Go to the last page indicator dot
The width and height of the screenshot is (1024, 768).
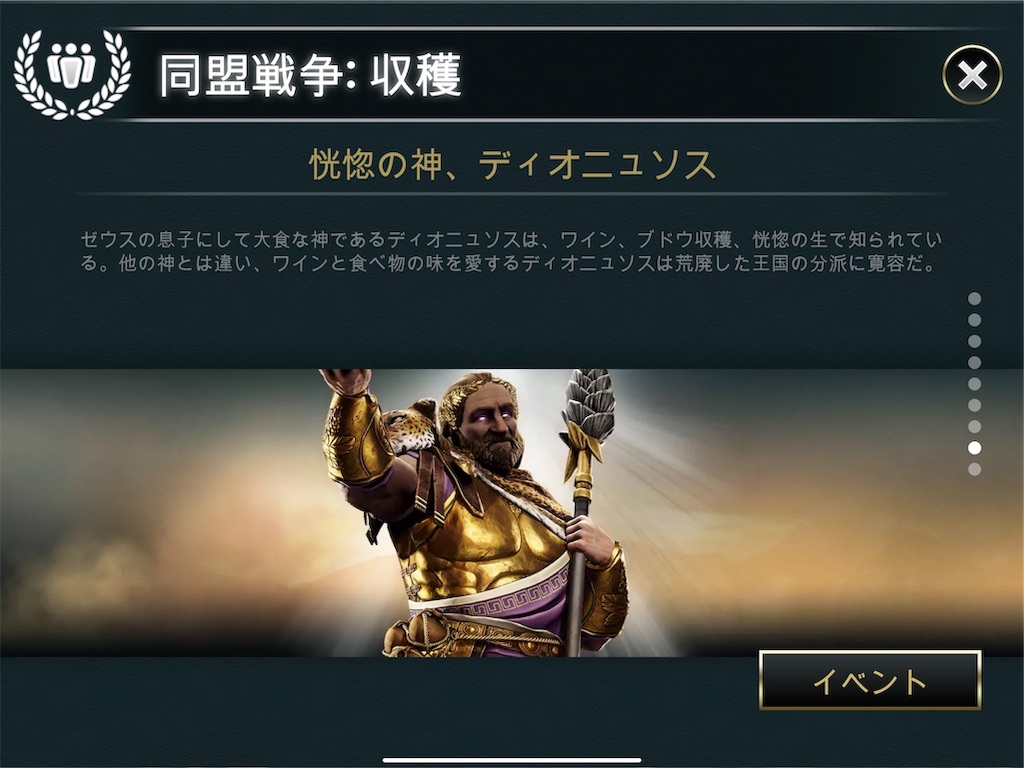click(974, 469)
